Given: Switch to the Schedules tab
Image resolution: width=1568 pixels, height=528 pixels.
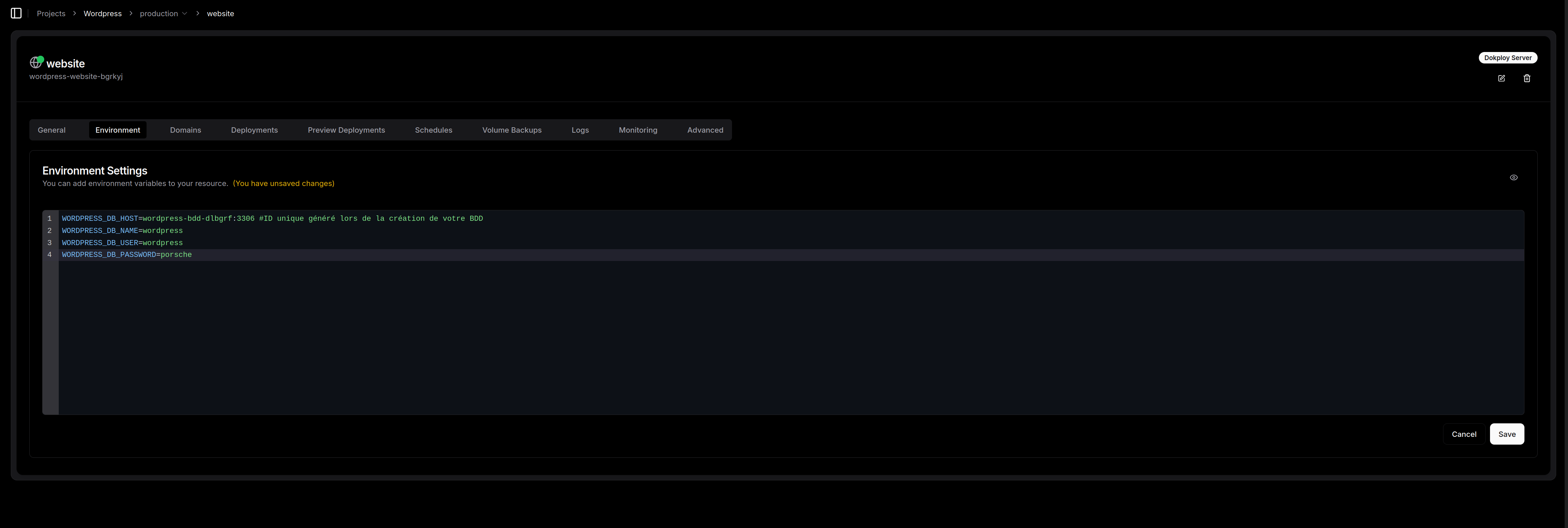Looking at the screenshot, I should click(x=434, y=130).
